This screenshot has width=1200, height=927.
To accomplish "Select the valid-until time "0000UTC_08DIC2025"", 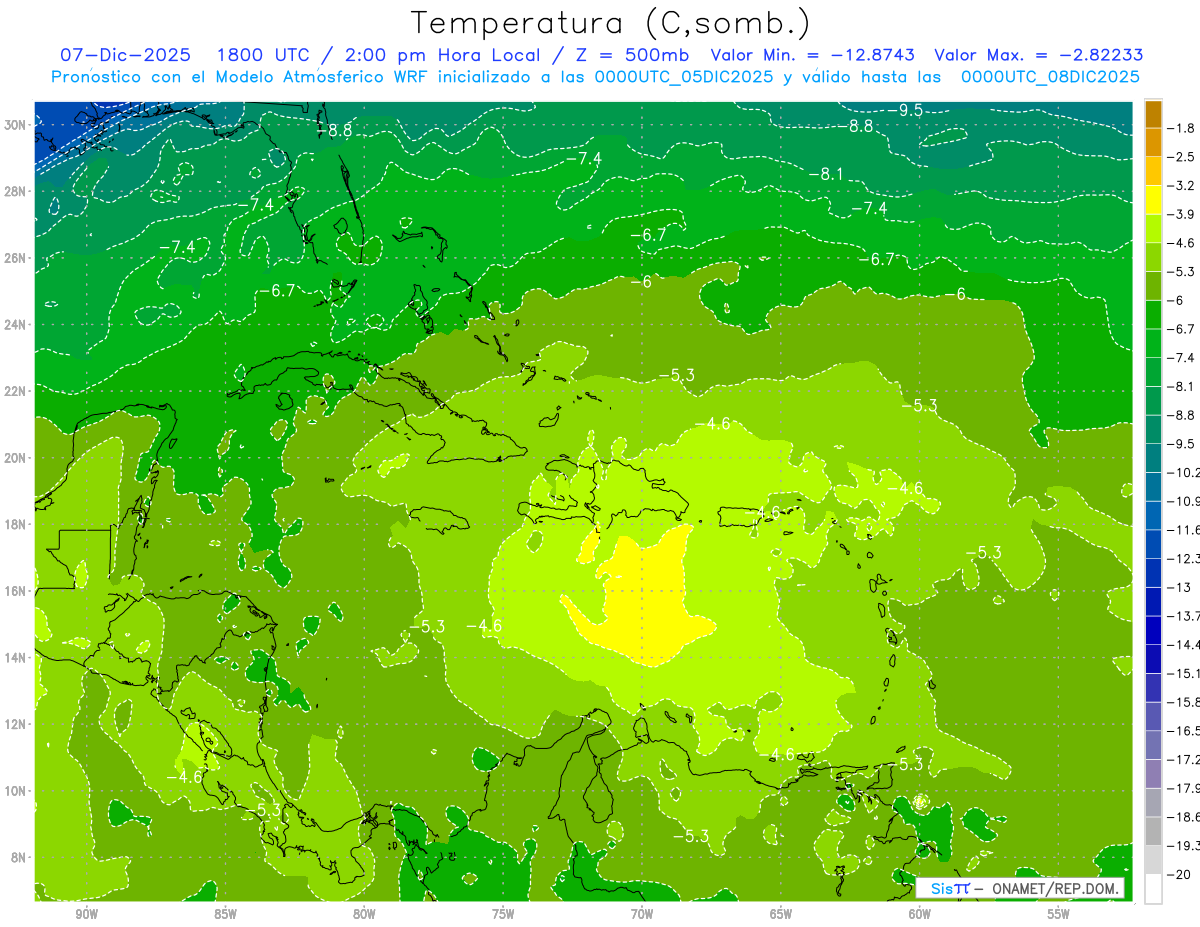I will coord(1050,77).
